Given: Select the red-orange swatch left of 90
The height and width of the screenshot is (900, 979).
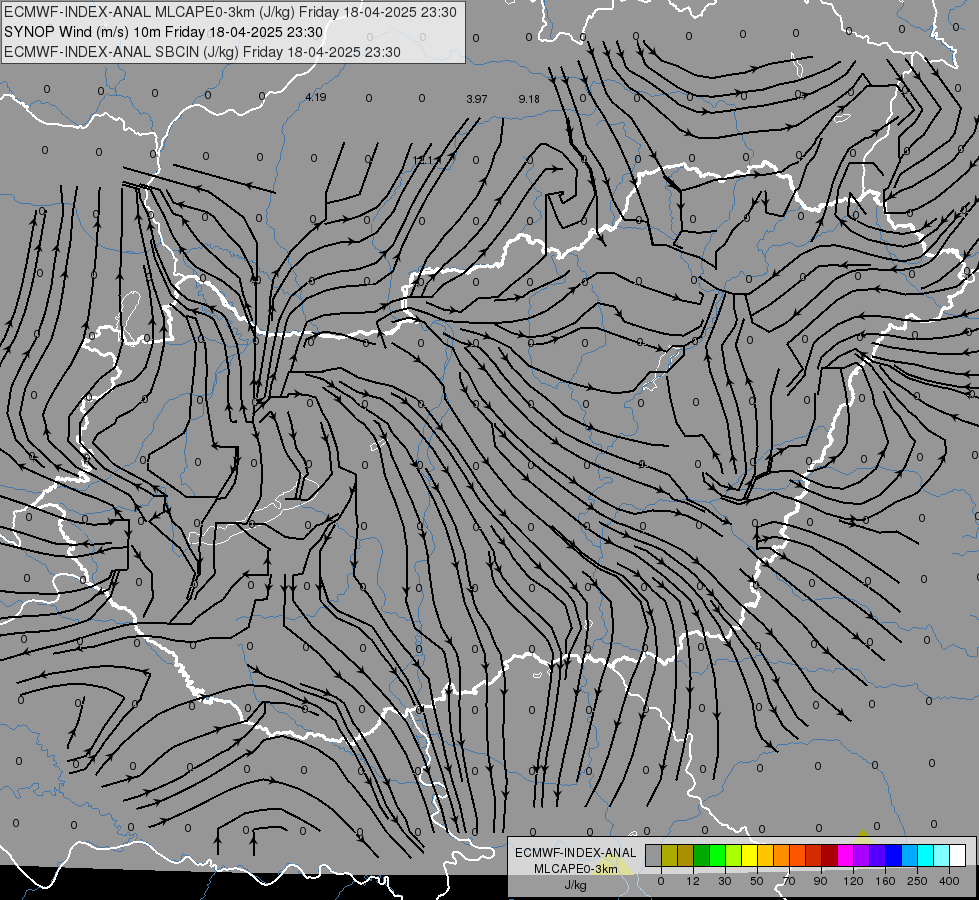Looking at the screenshot, I should (798, 855).
